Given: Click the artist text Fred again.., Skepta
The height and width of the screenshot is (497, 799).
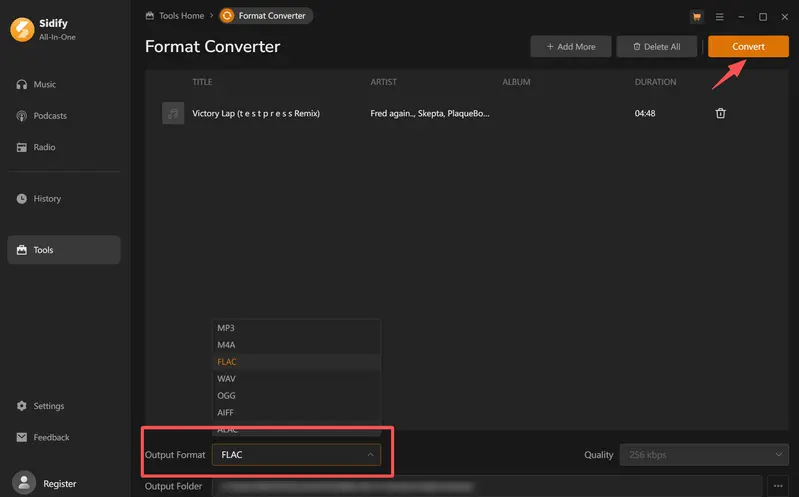Looking at the screenshot, I should (x=430, y=113).
